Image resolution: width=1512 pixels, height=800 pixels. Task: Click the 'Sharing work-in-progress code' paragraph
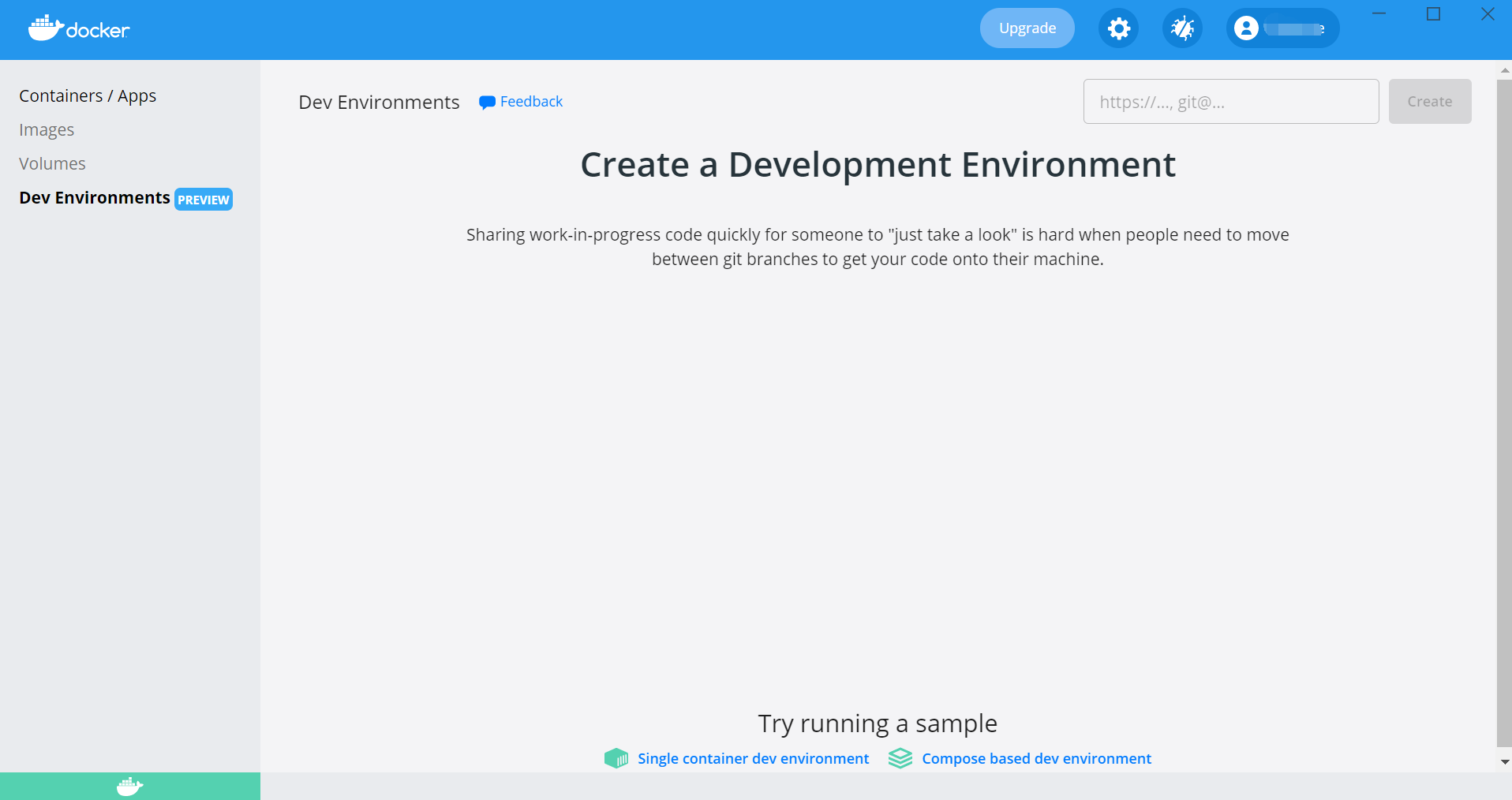(x=878, y=247)
